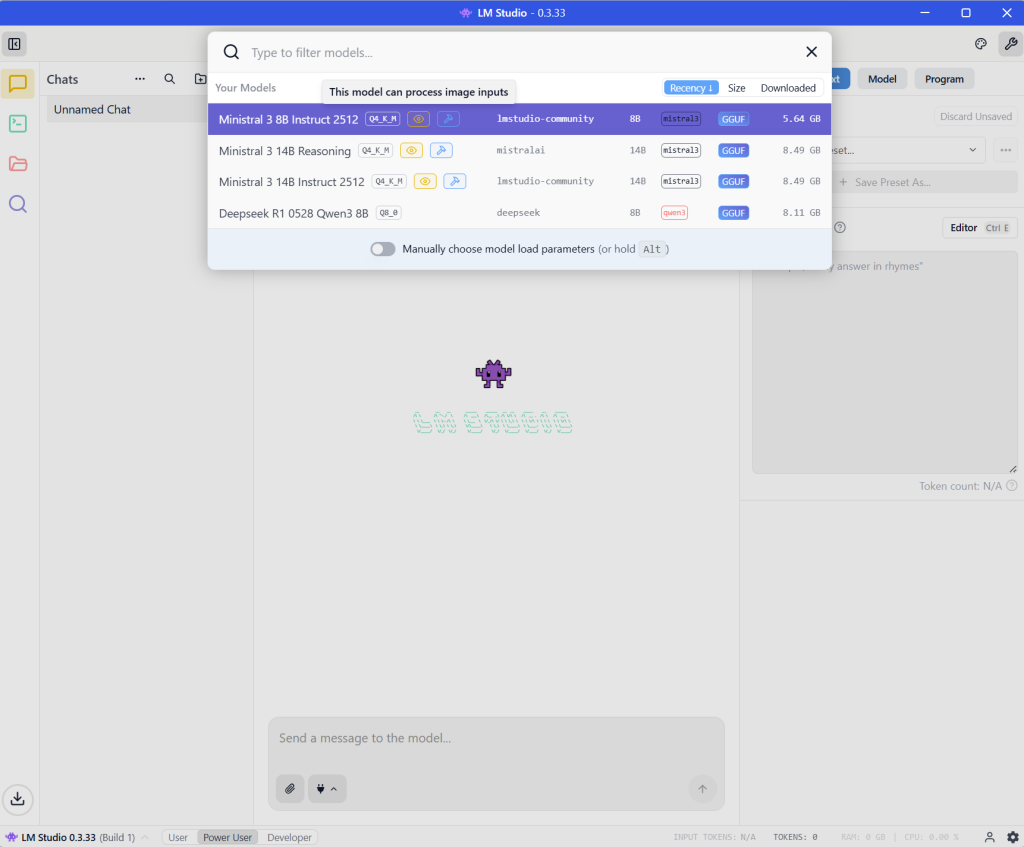Screen dimensions: 1024x847
Task: Switch to Power User mode
Action: [227, 837]
